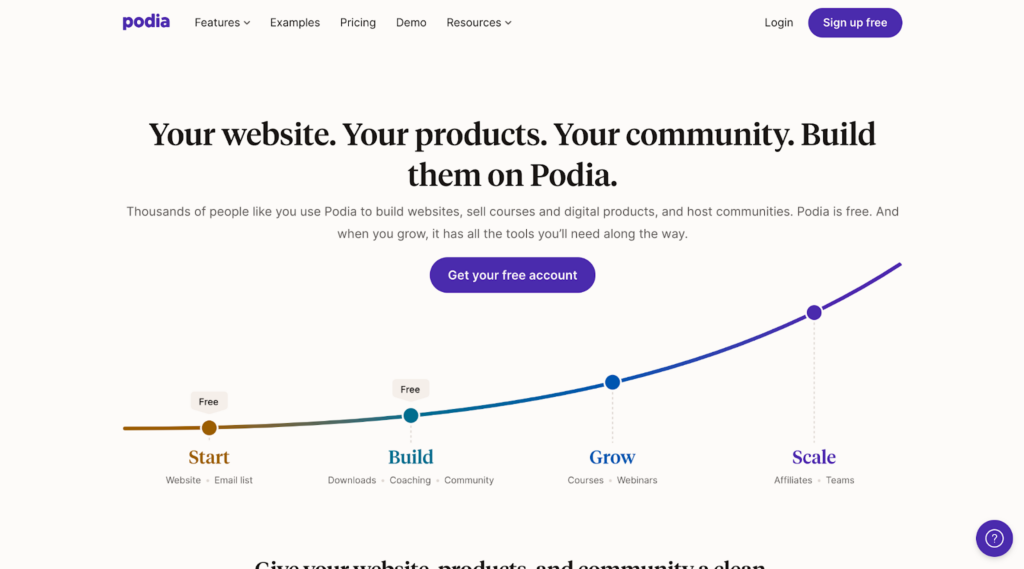The image size is (1024, 569).
Task: Click the Webinars label under Grow
Action: 637,480
